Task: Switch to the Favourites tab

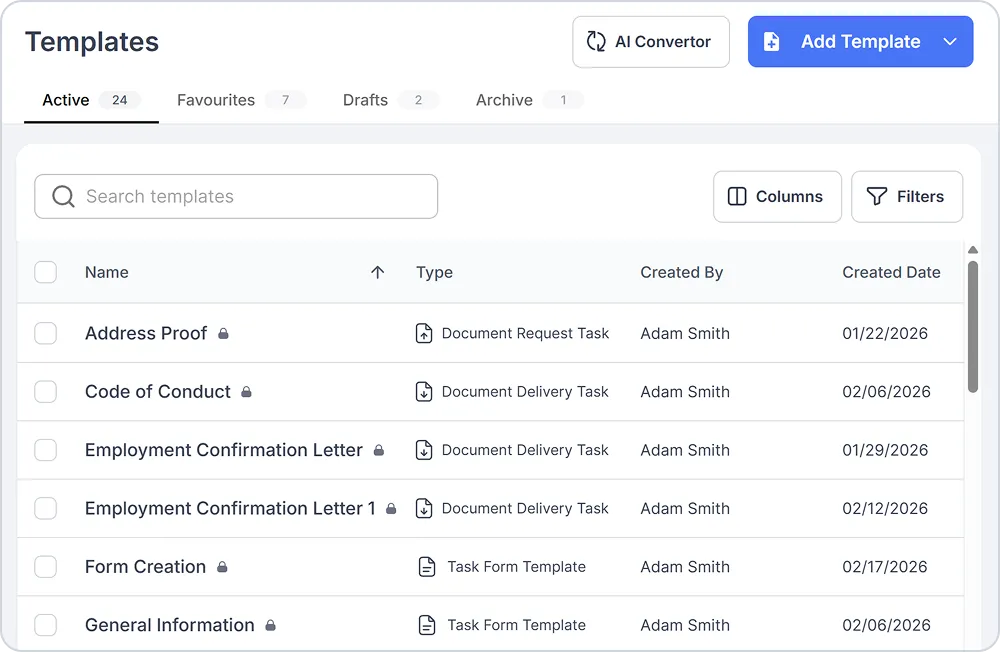Action: tap(216, 100)
